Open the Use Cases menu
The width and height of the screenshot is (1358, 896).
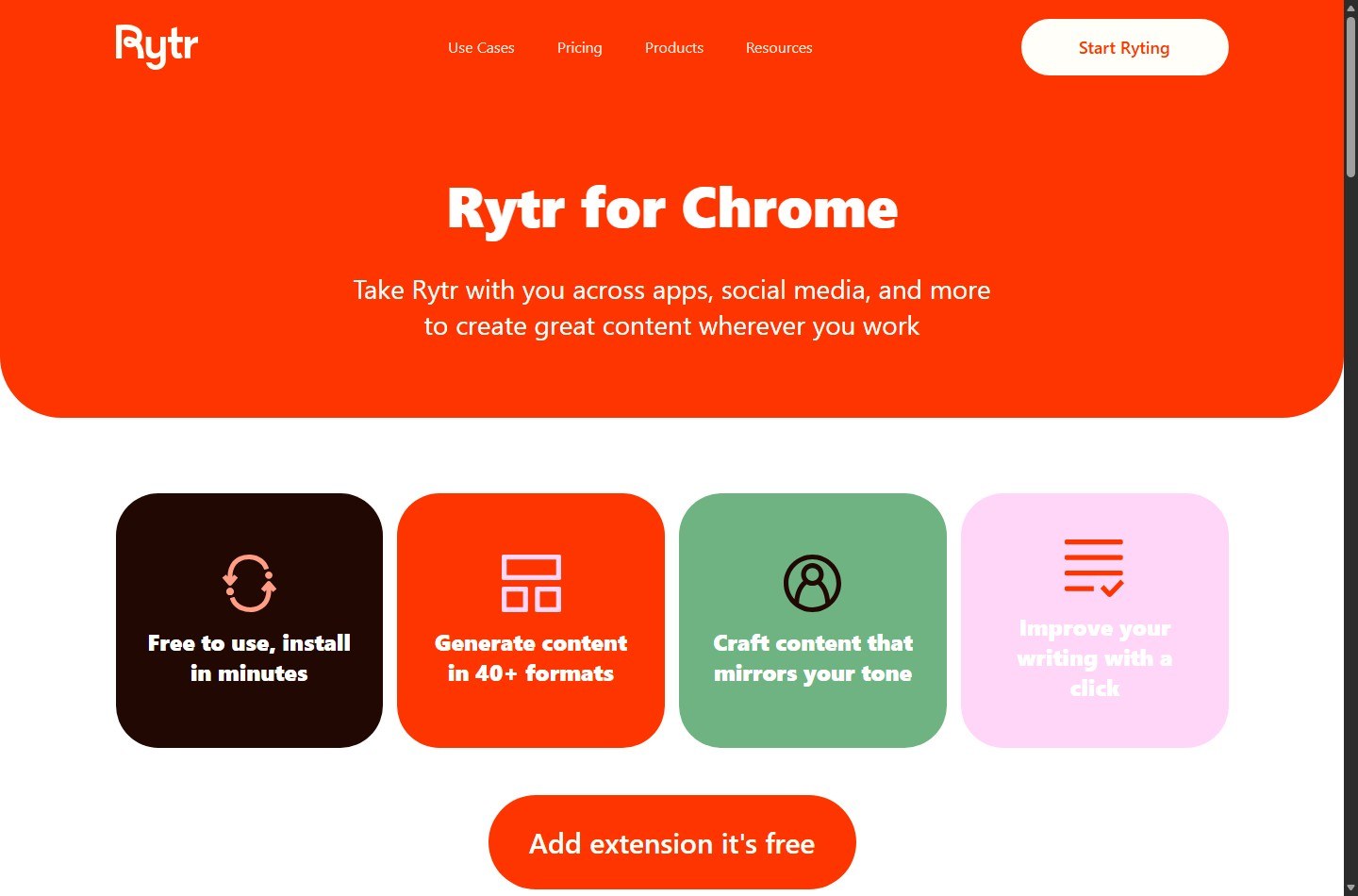coord(481,47)
